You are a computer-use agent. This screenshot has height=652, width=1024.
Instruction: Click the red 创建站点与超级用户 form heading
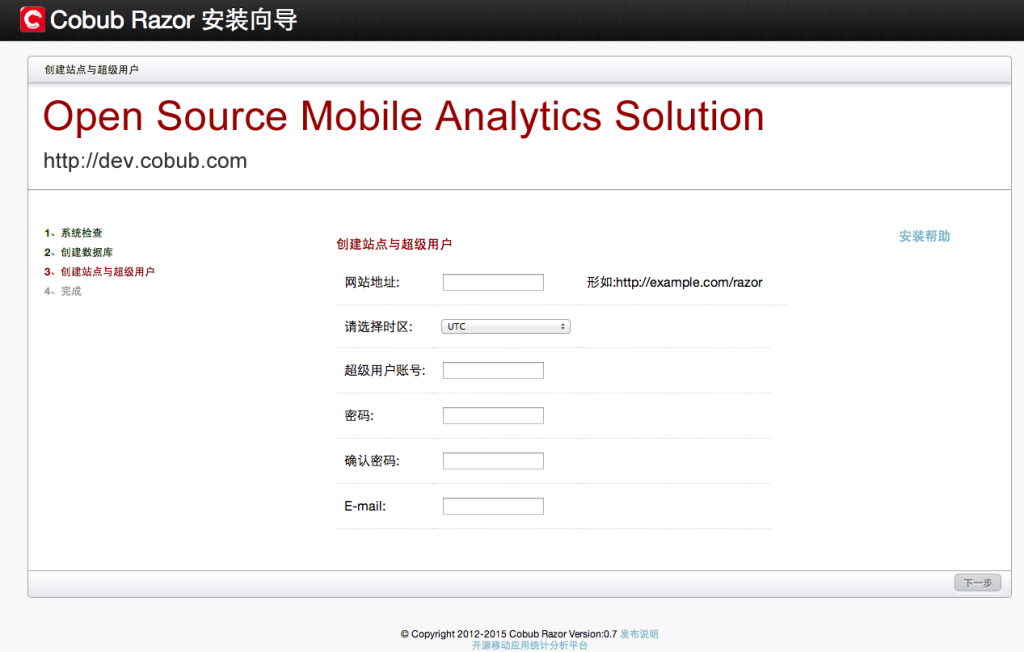pos(394,244)
